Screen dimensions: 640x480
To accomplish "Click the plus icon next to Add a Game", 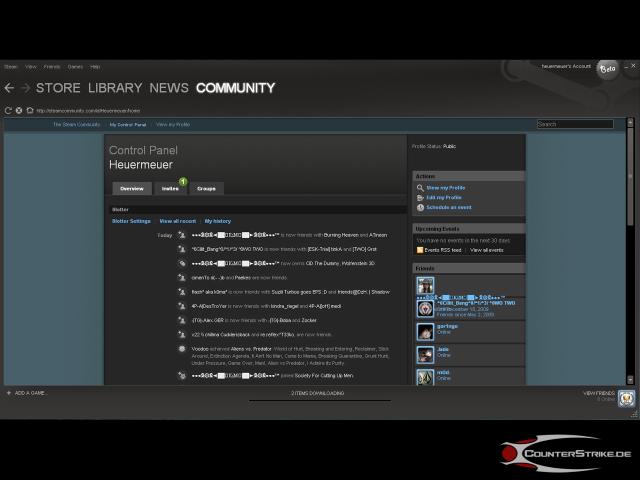I will click(9, 393).
